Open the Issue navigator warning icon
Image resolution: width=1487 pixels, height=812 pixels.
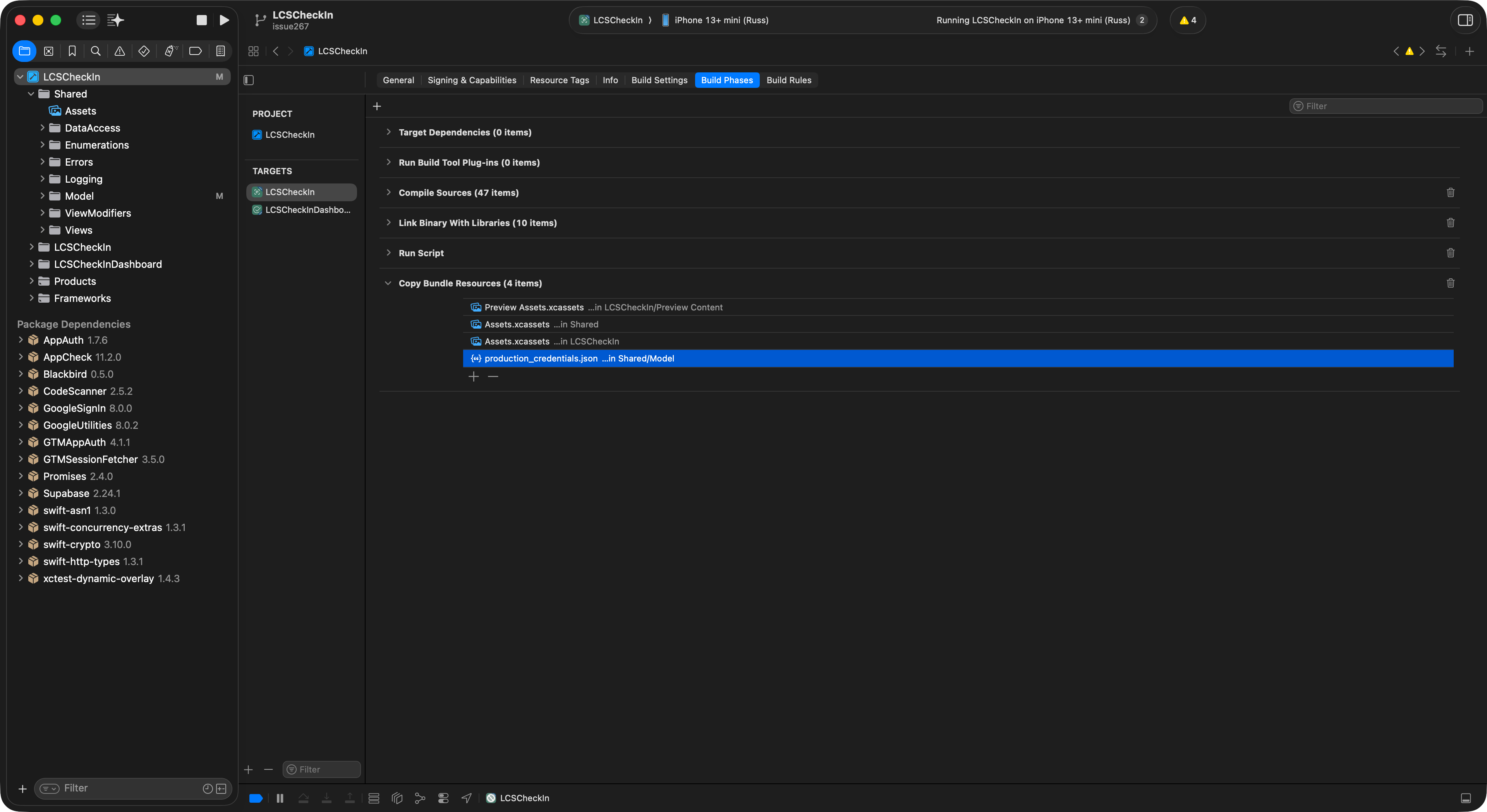click(120, 51)
